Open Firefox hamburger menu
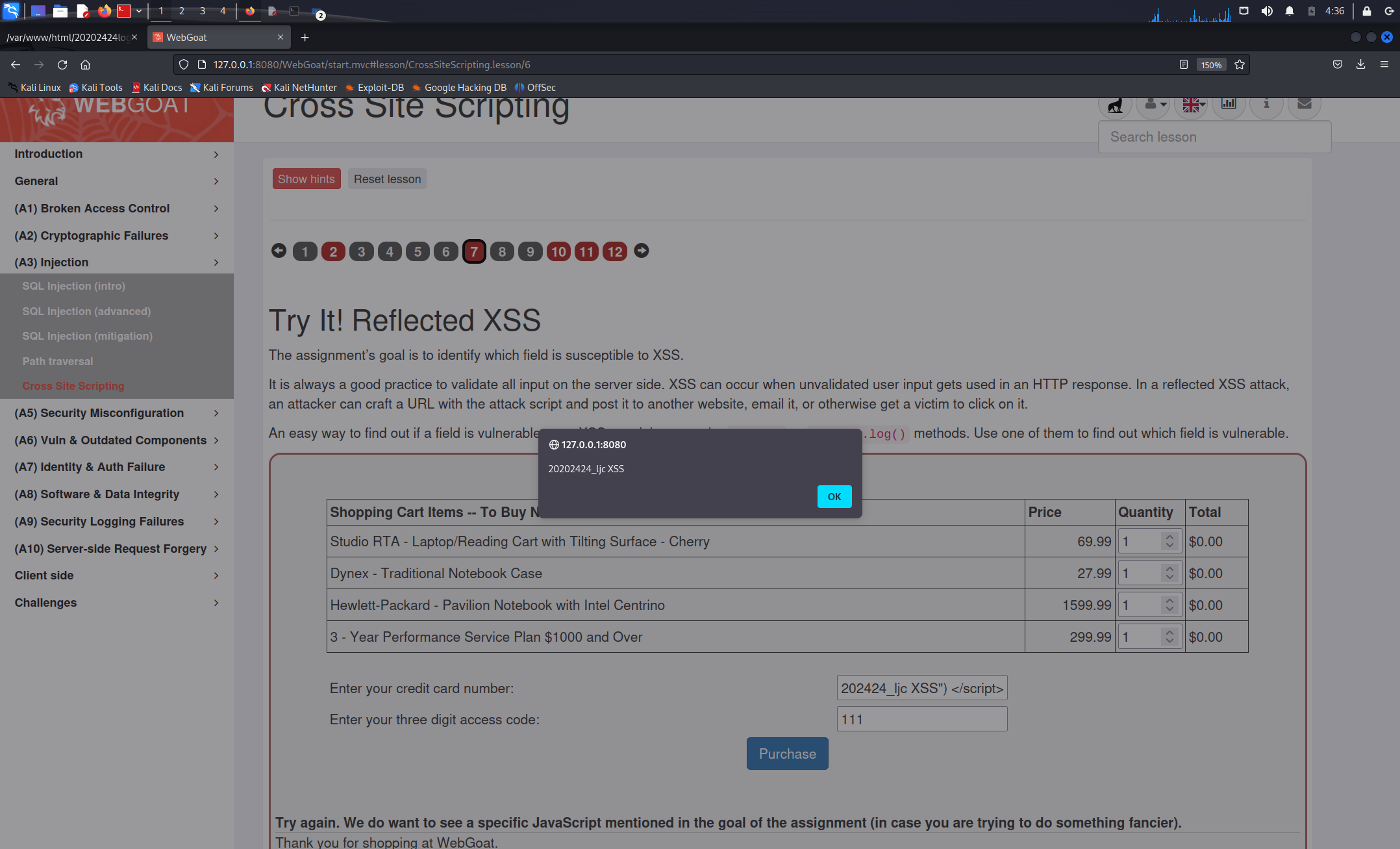The width and height of the screenshot is (1400, 849). [x=1384, y=64]
